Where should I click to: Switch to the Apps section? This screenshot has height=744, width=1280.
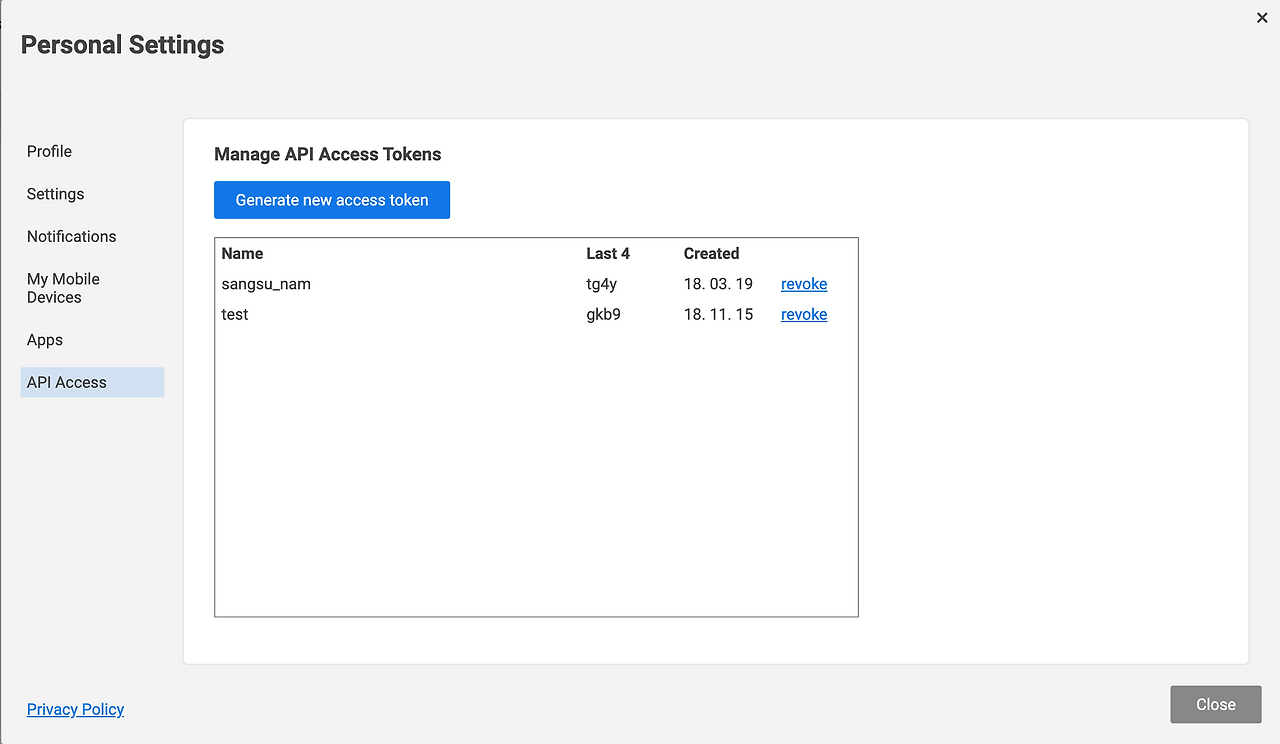tap(45, 340)
